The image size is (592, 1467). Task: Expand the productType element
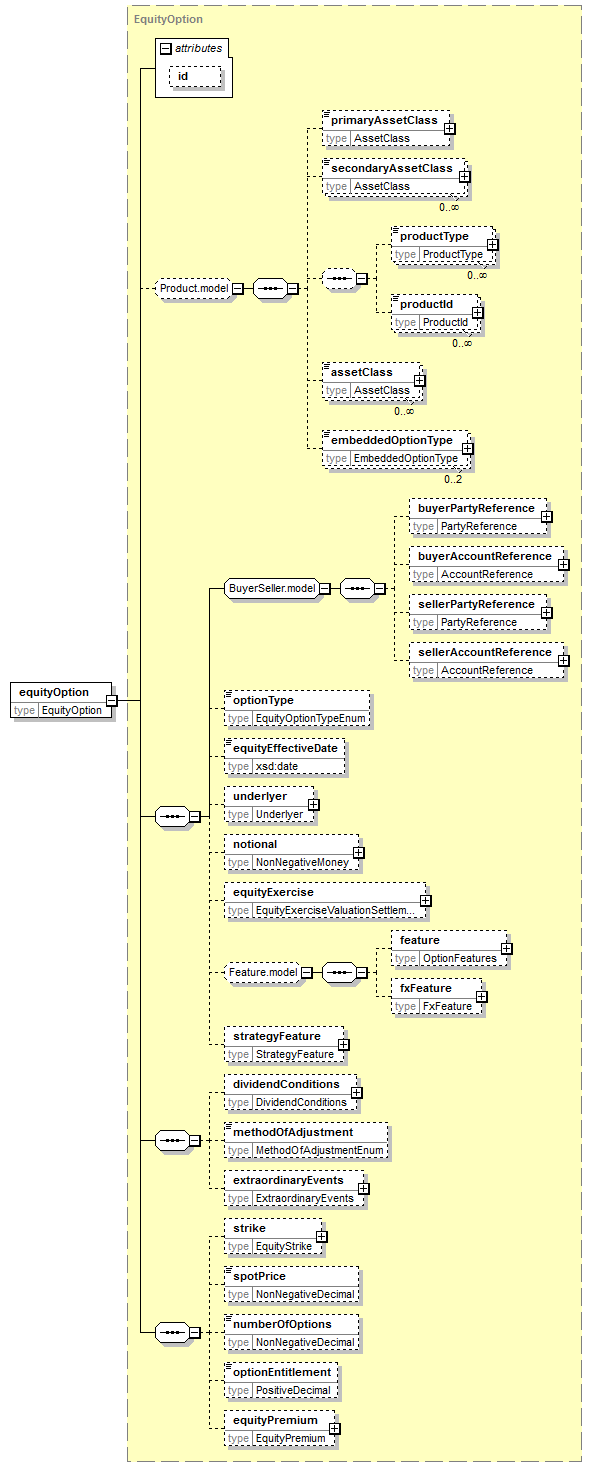click(493, 244)
